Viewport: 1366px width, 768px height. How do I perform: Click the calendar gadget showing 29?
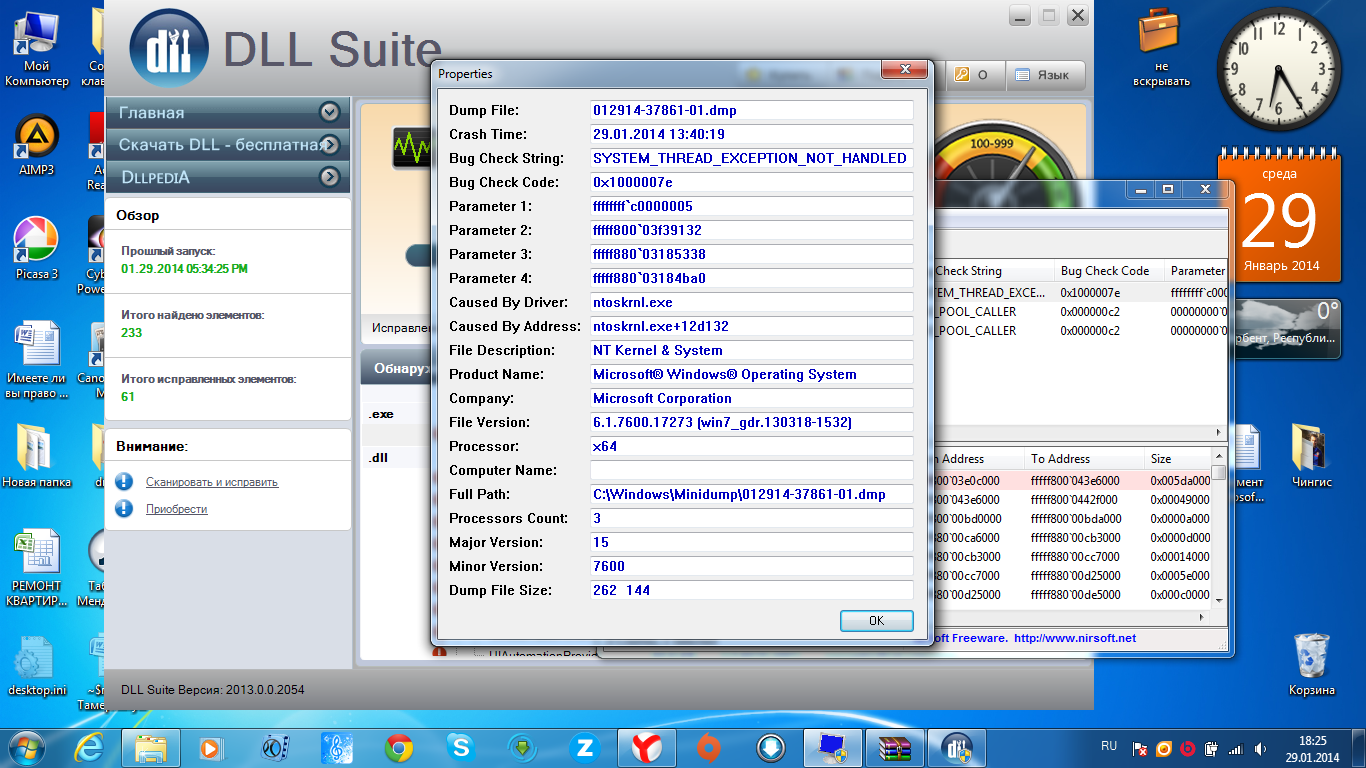(1280, 218)
